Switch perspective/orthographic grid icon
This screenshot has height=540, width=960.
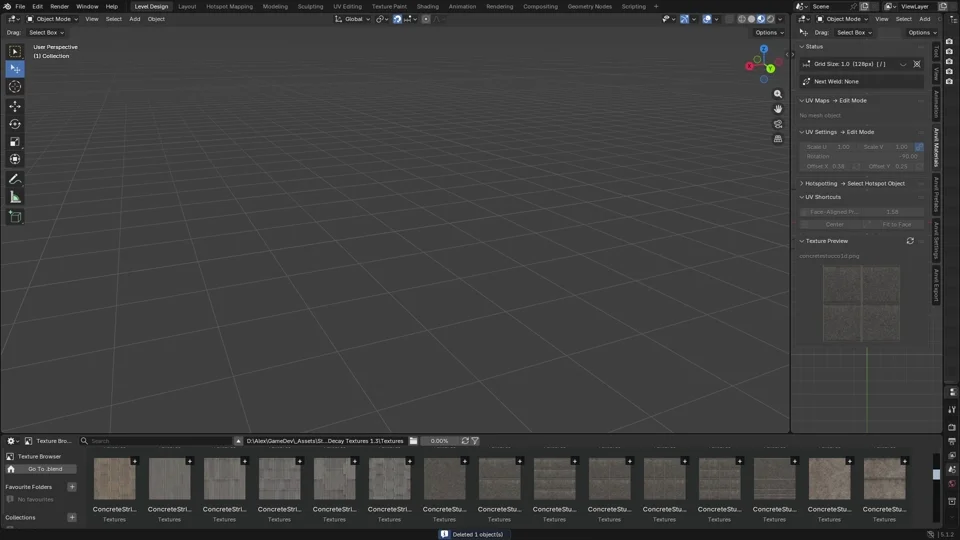[x=778, y=139]
